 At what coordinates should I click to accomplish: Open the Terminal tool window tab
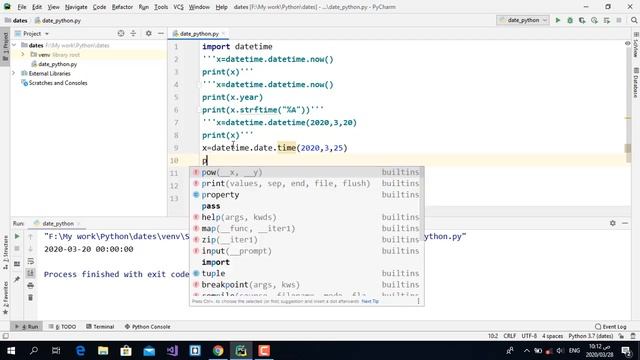point(100,327)
